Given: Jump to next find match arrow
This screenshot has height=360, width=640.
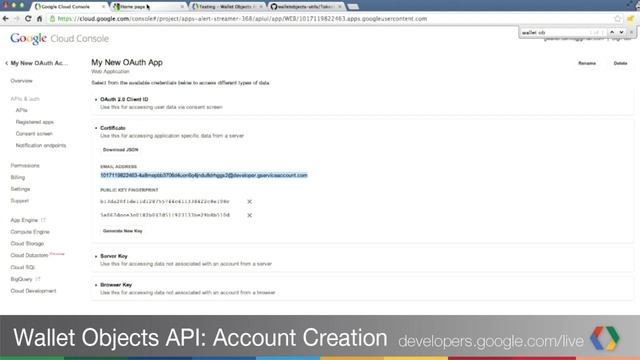Looking at the screenshot, I should pos(621,32).
